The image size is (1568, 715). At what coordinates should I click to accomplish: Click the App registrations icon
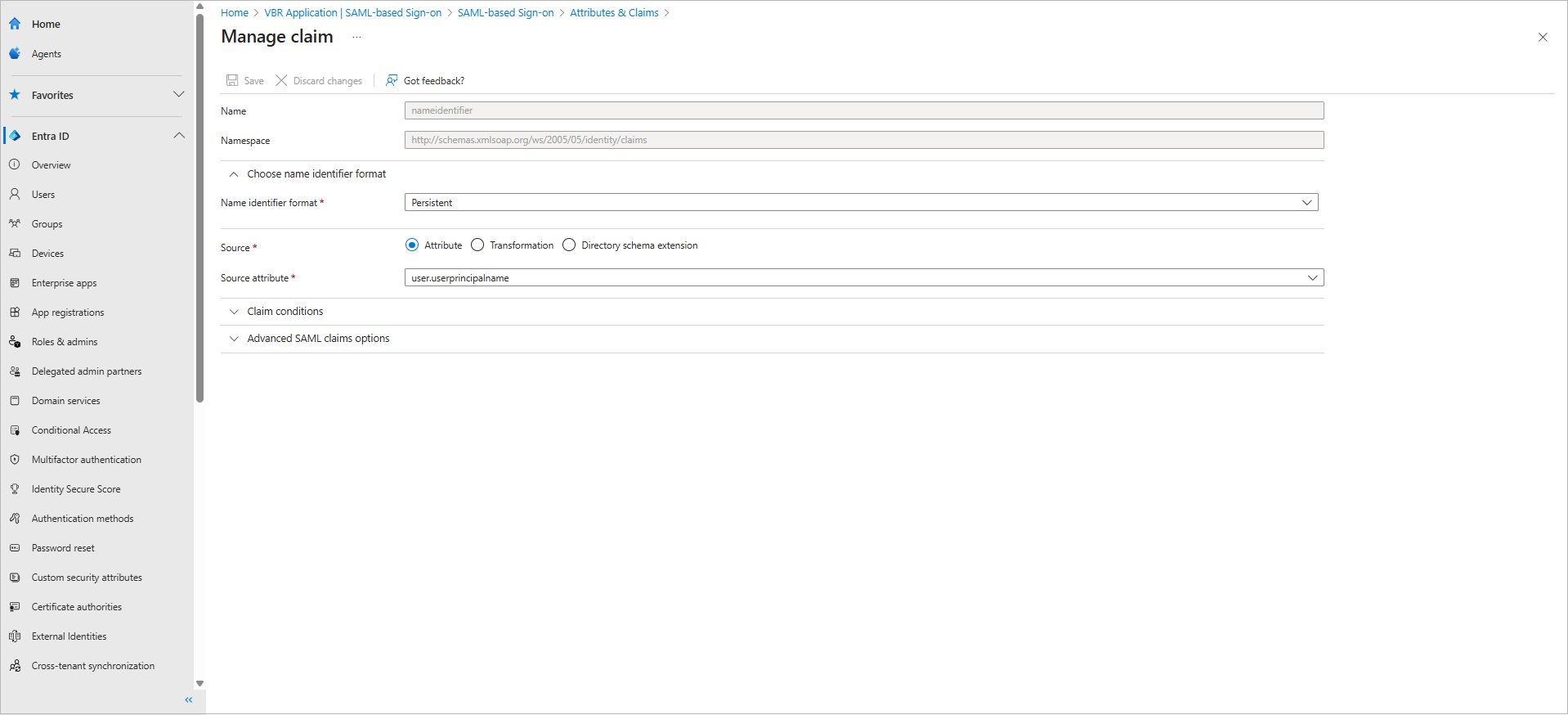[x=15, y=312]
